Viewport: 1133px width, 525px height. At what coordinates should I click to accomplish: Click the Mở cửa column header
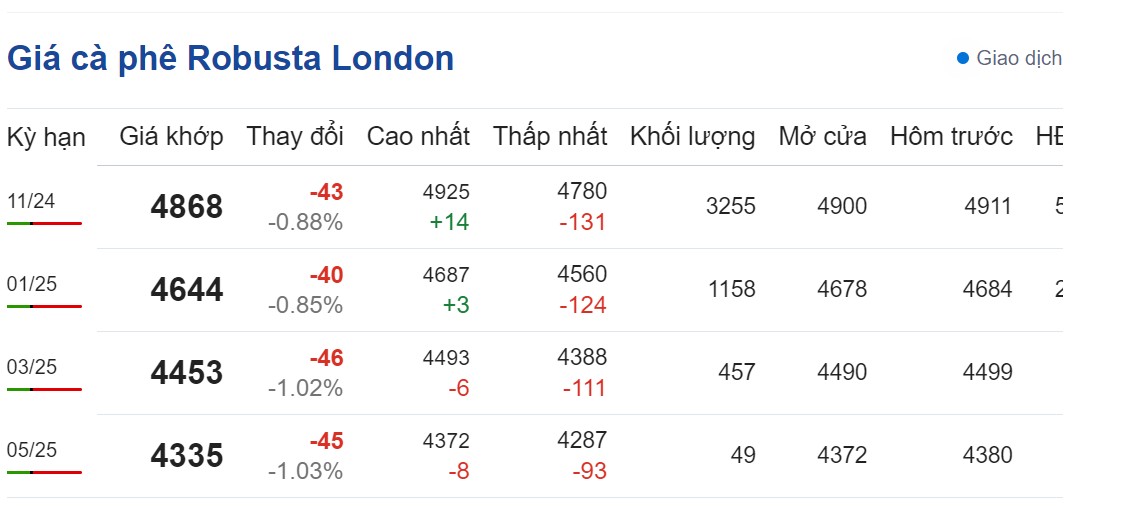823,137
